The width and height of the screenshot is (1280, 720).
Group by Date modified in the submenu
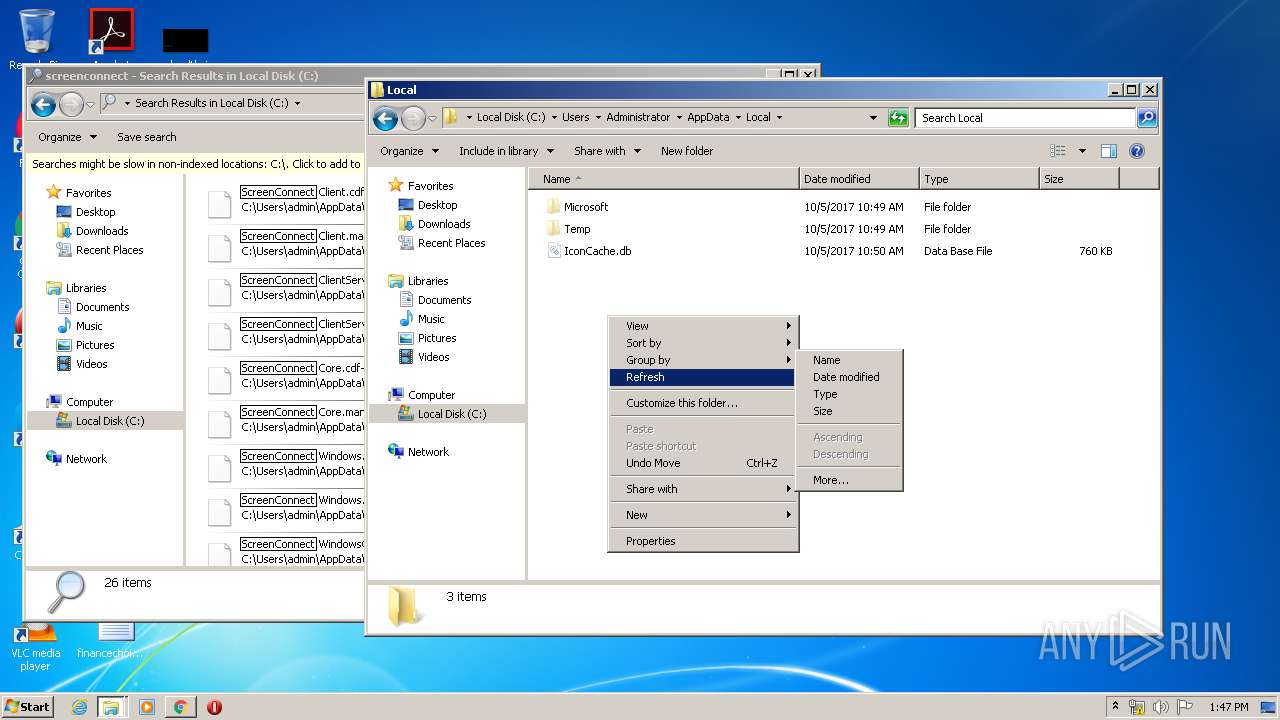[x=850, y=377]
